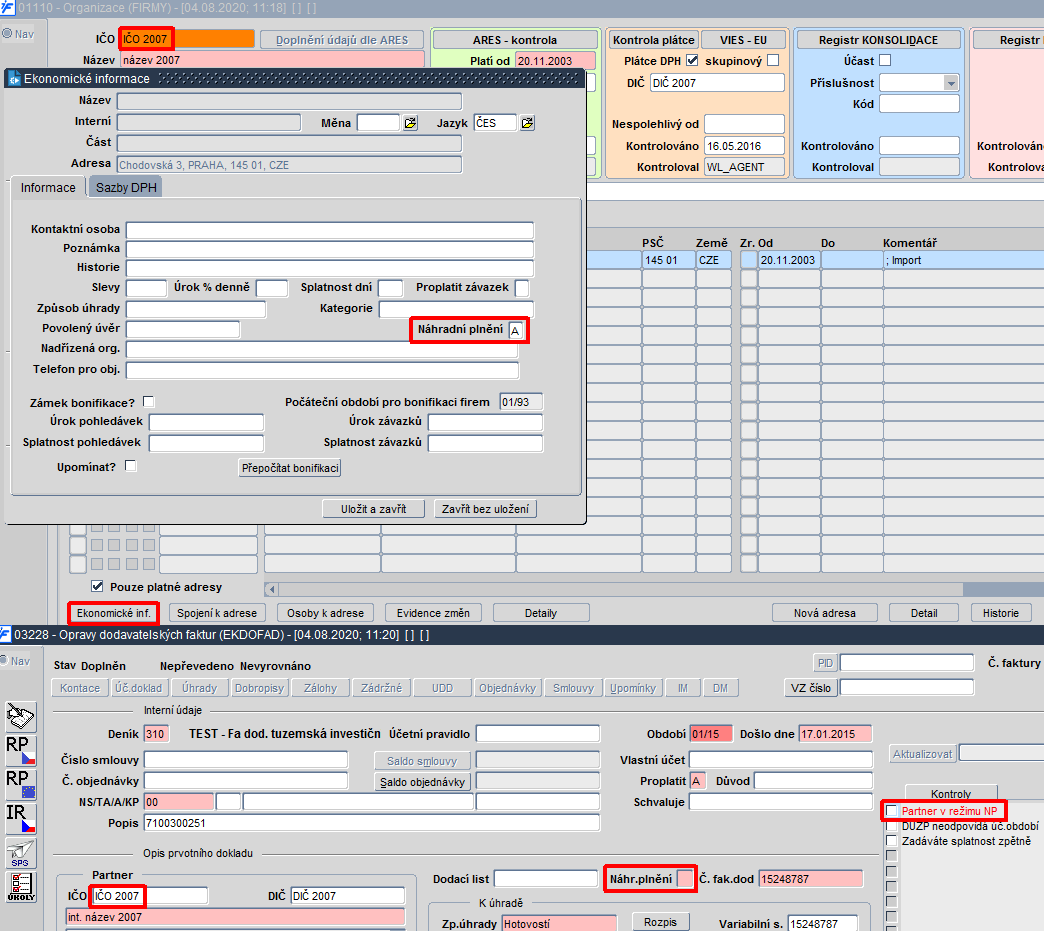Click the Popis field with 7100300251
This screenshot has height=931, width=1044.
(372, 823)
